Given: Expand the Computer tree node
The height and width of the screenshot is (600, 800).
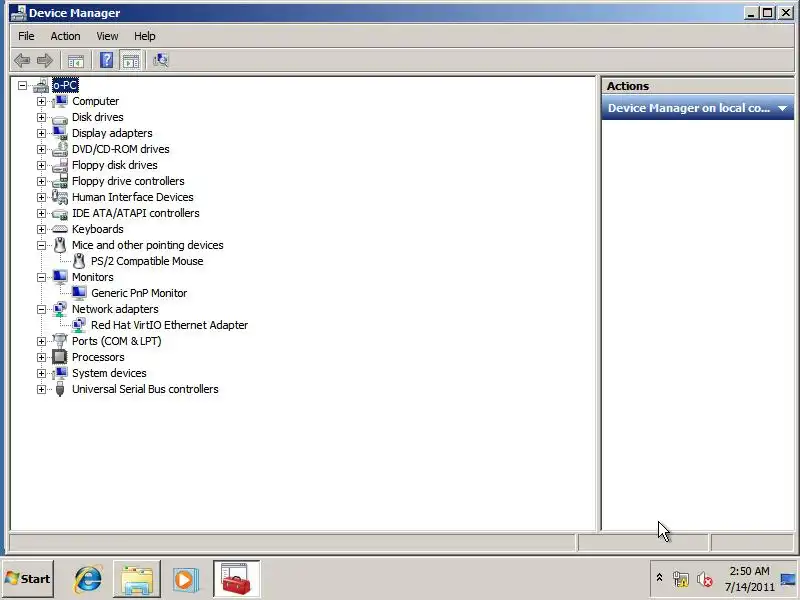Looking at the screenshot, I should (x=41, y=102).
